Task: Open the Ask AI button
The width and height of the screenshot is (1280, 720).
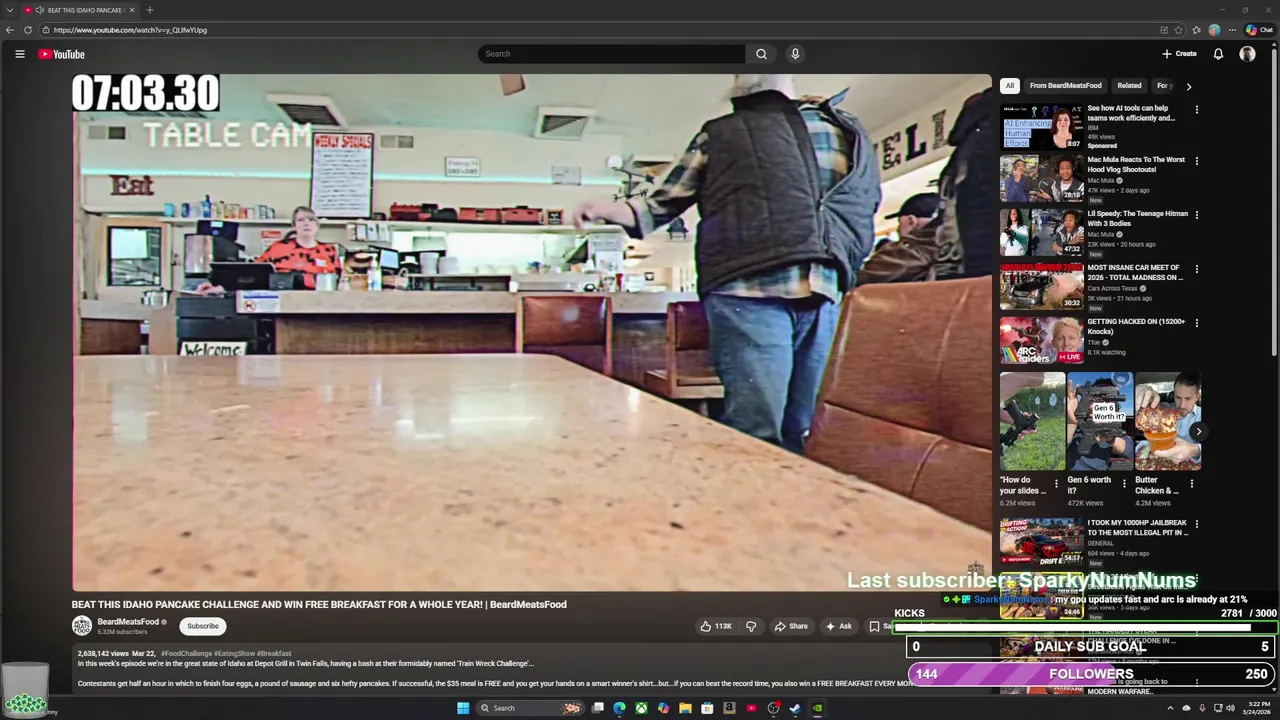Action: click(x=838, y=626)
